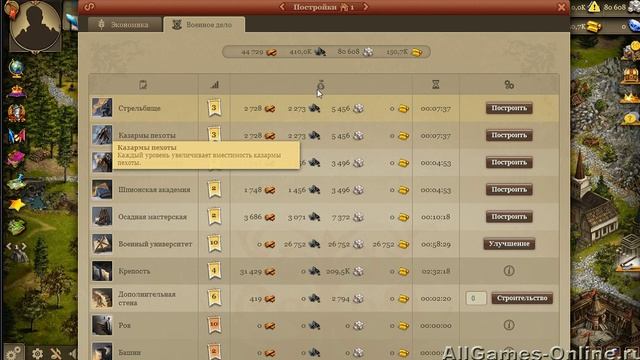Click the link icon in window header

89,7
